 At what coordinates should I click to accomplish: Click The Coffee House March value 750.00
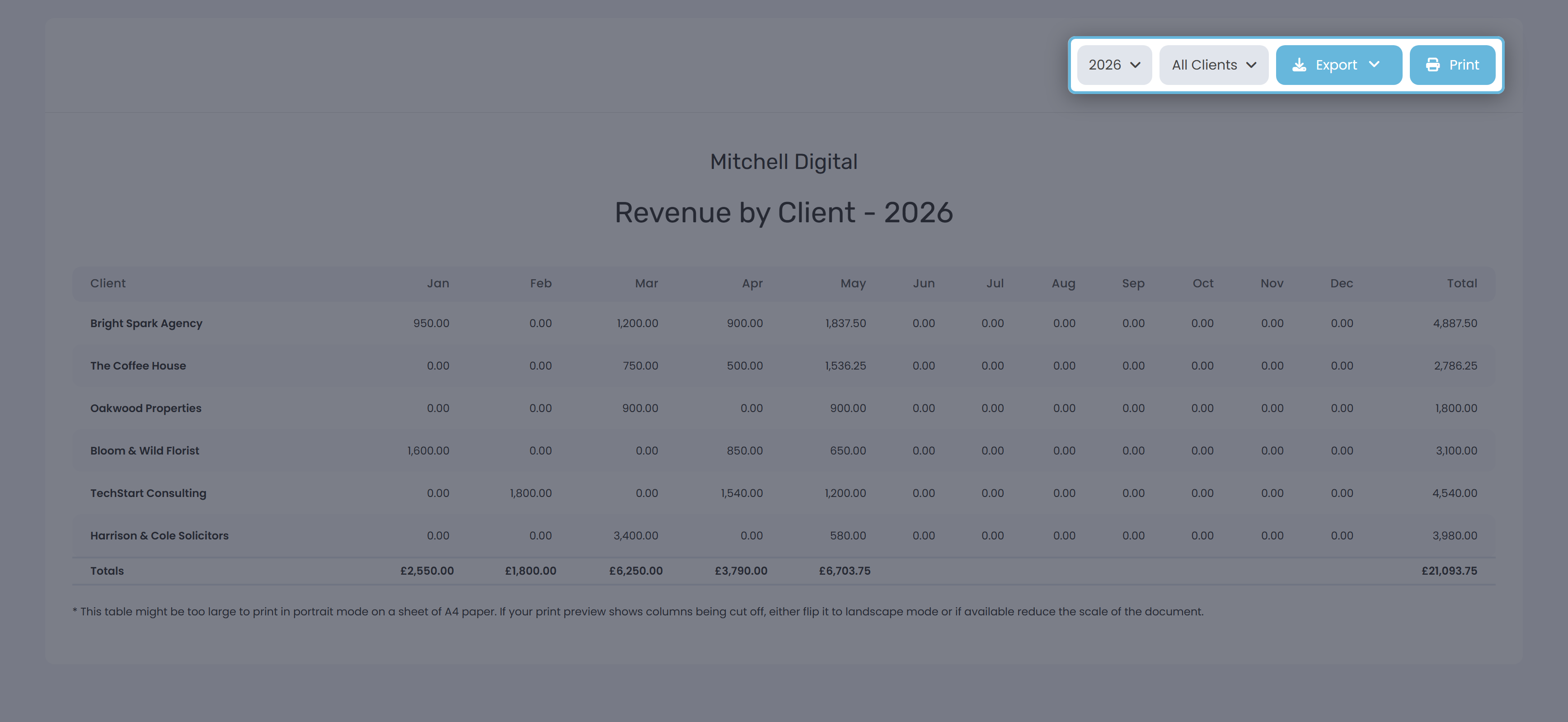click(640, 366)
